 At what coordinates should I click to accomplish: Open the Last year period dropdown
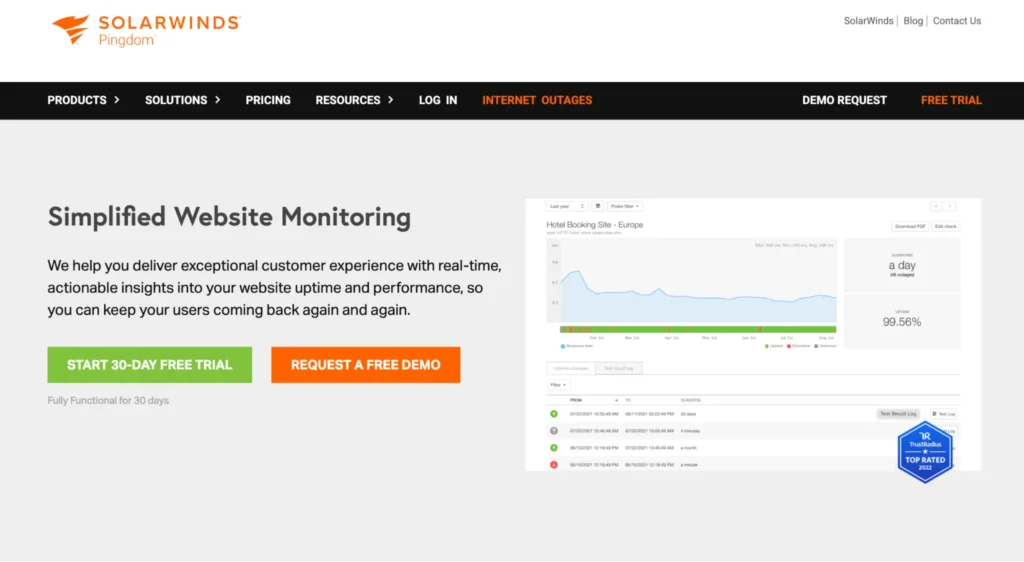pos(566,206)
